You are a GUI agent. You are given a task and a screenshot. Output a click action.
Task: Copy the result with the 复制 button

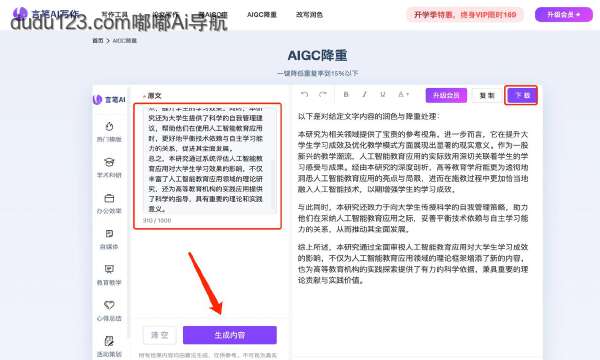(487, 95)
